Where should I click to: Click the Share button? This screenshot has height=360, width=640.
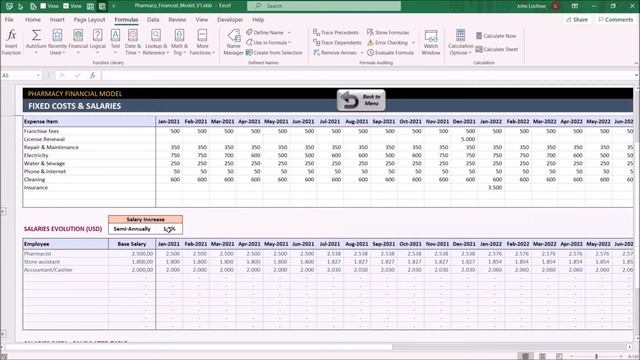(577, 20)
